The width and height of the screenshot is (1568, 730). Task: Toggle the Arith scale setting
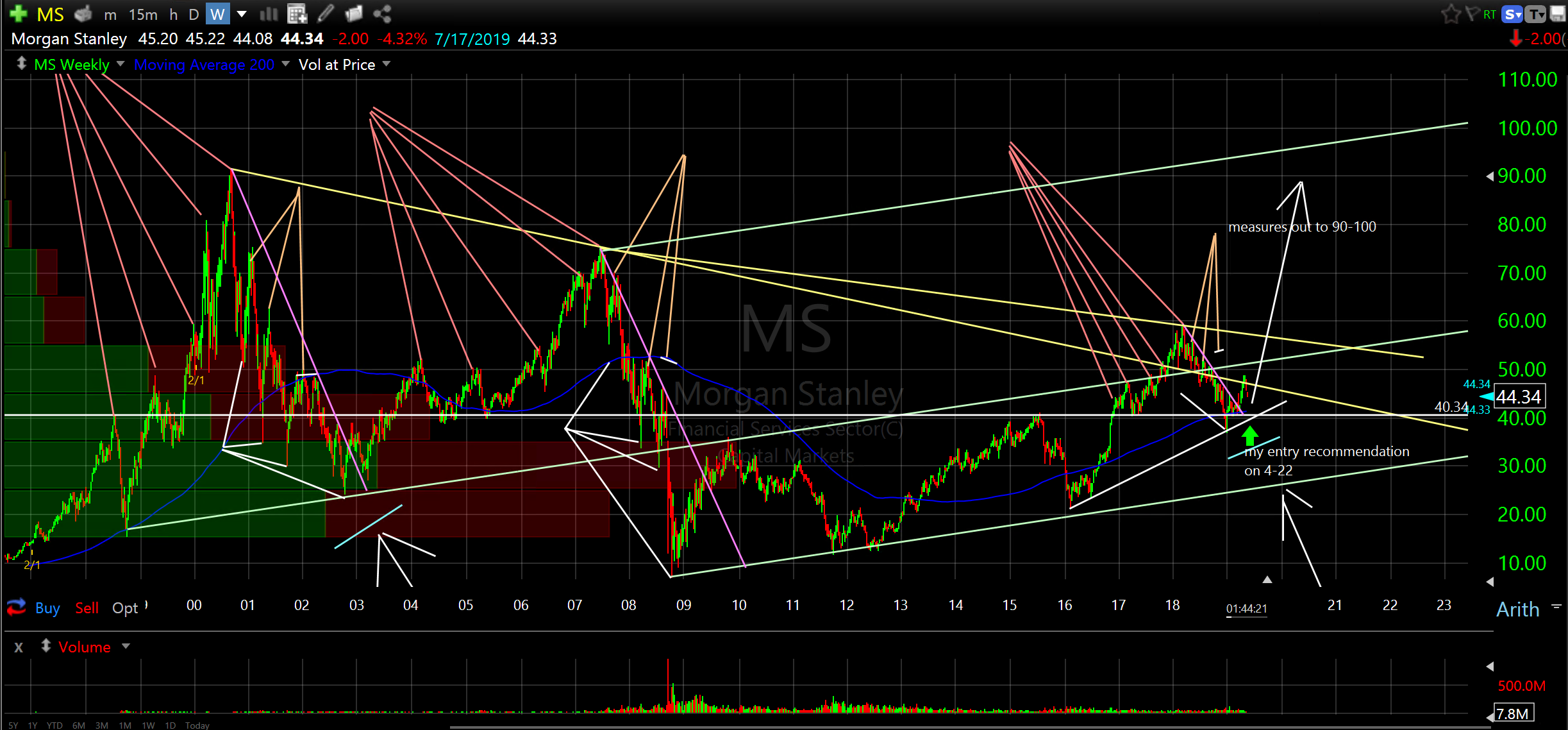pyautogui.click(x=1517, y=609)
